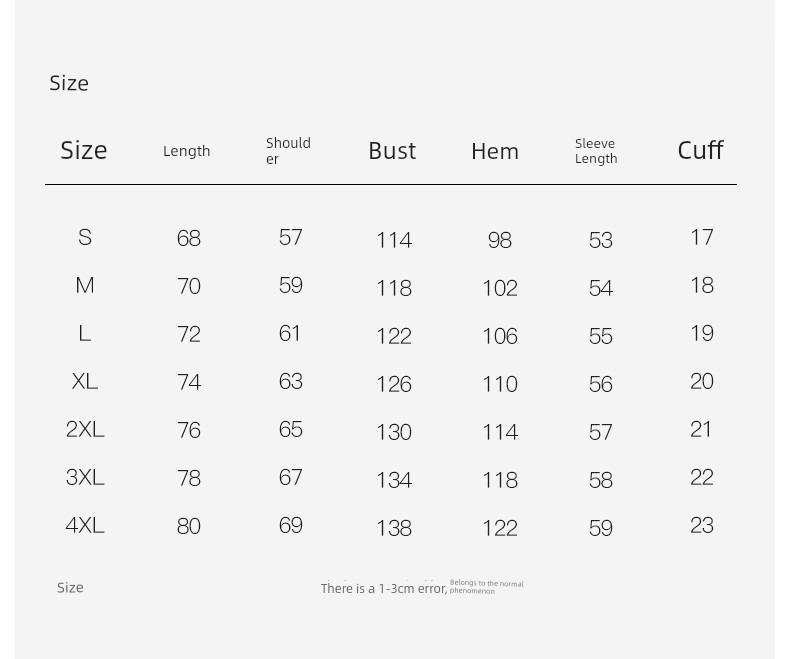The height and width of the screenshot is (659, 790).
Task: Click the hem value 98
Action: tap(500, 240)
